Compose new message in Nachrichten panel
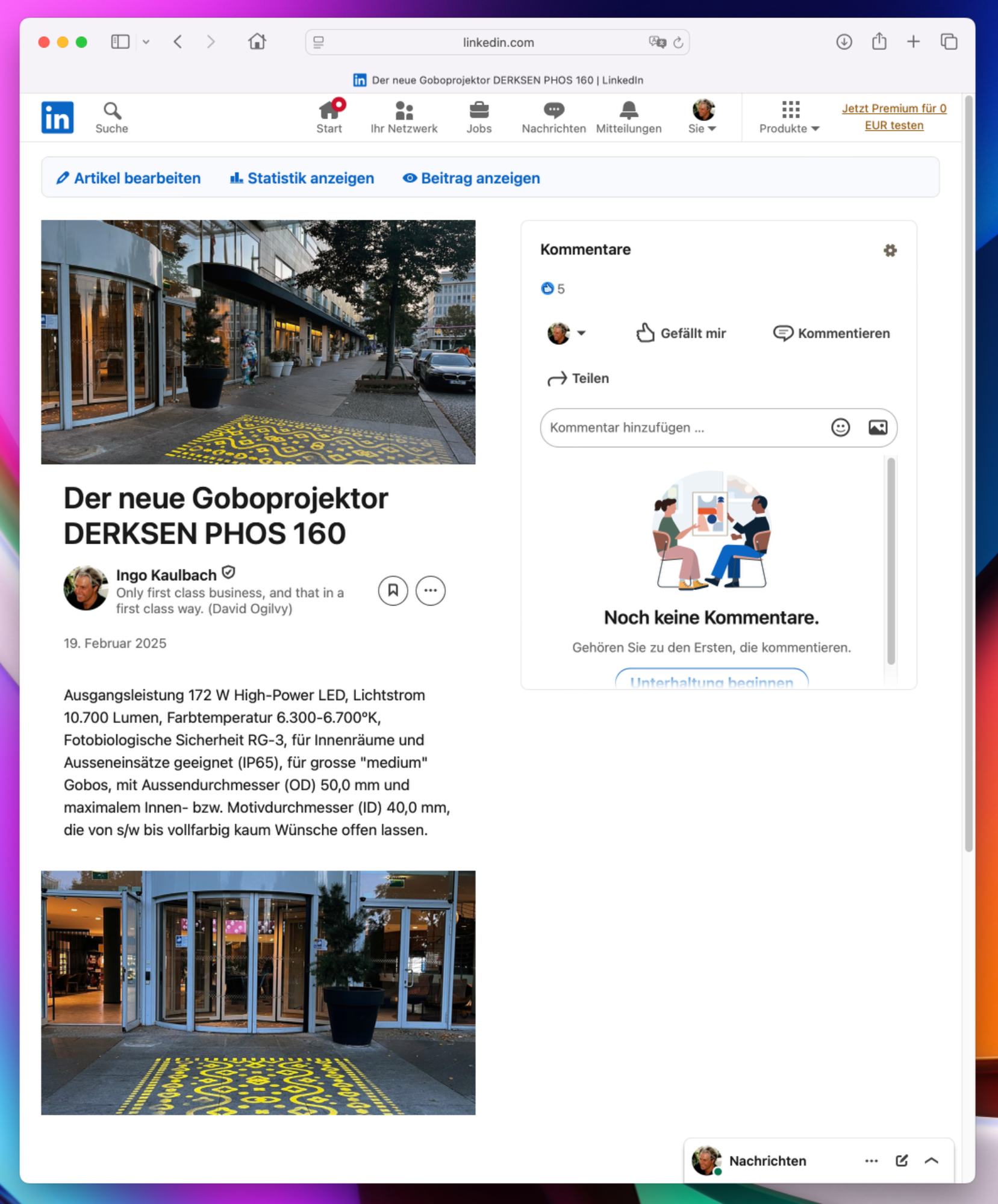Screen dimensions: 998x1204 (902, 1161)
